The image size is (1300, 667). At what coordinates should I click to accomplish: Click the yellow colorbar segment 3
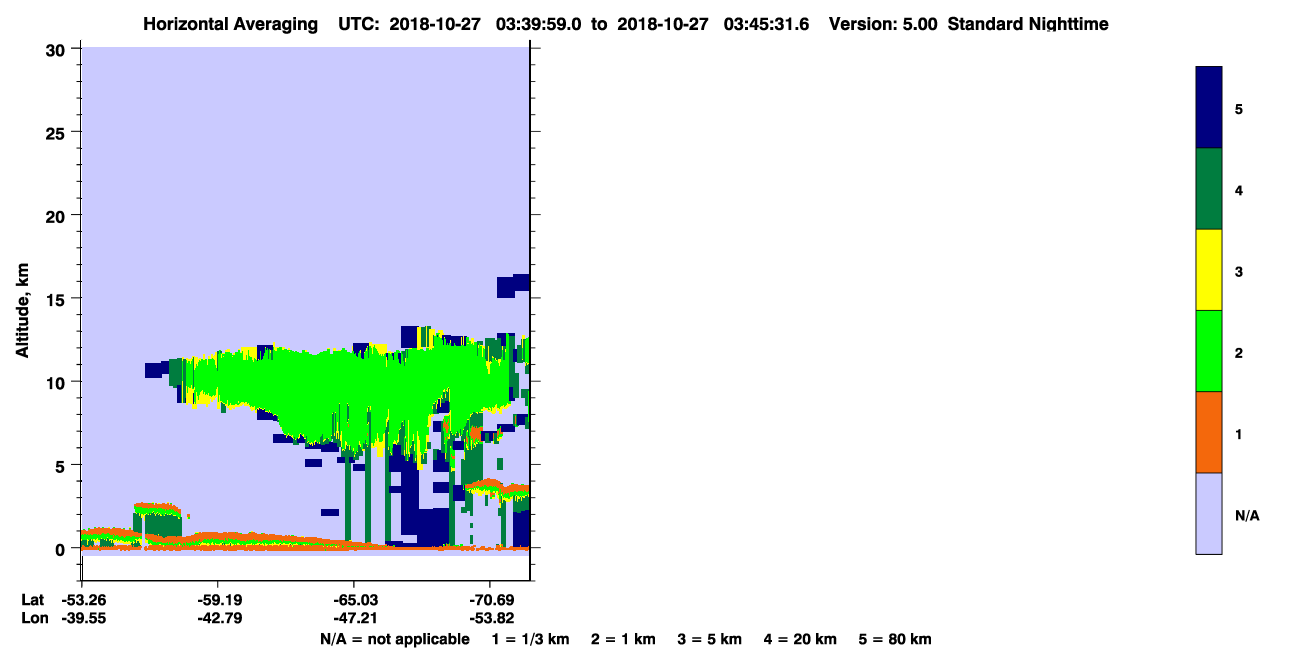[x=1209, y=270]
